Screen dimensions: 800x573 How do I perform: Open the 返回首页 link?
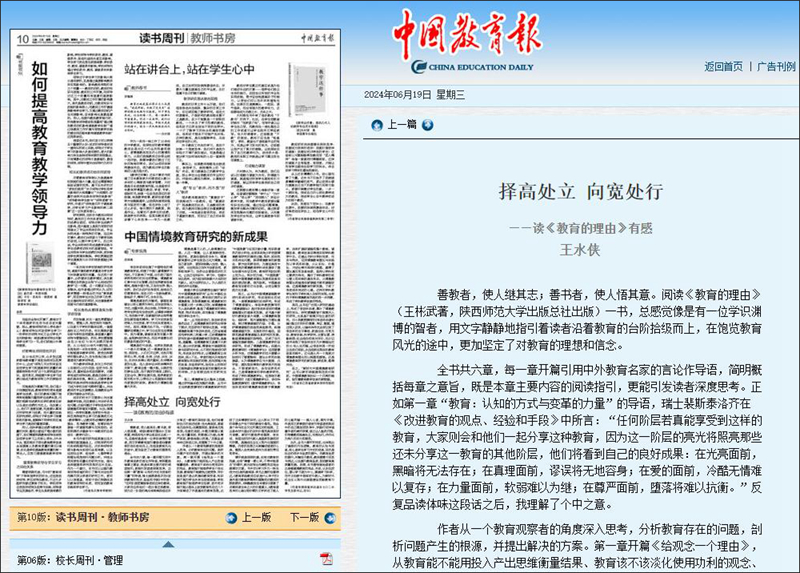pos(723,66)
